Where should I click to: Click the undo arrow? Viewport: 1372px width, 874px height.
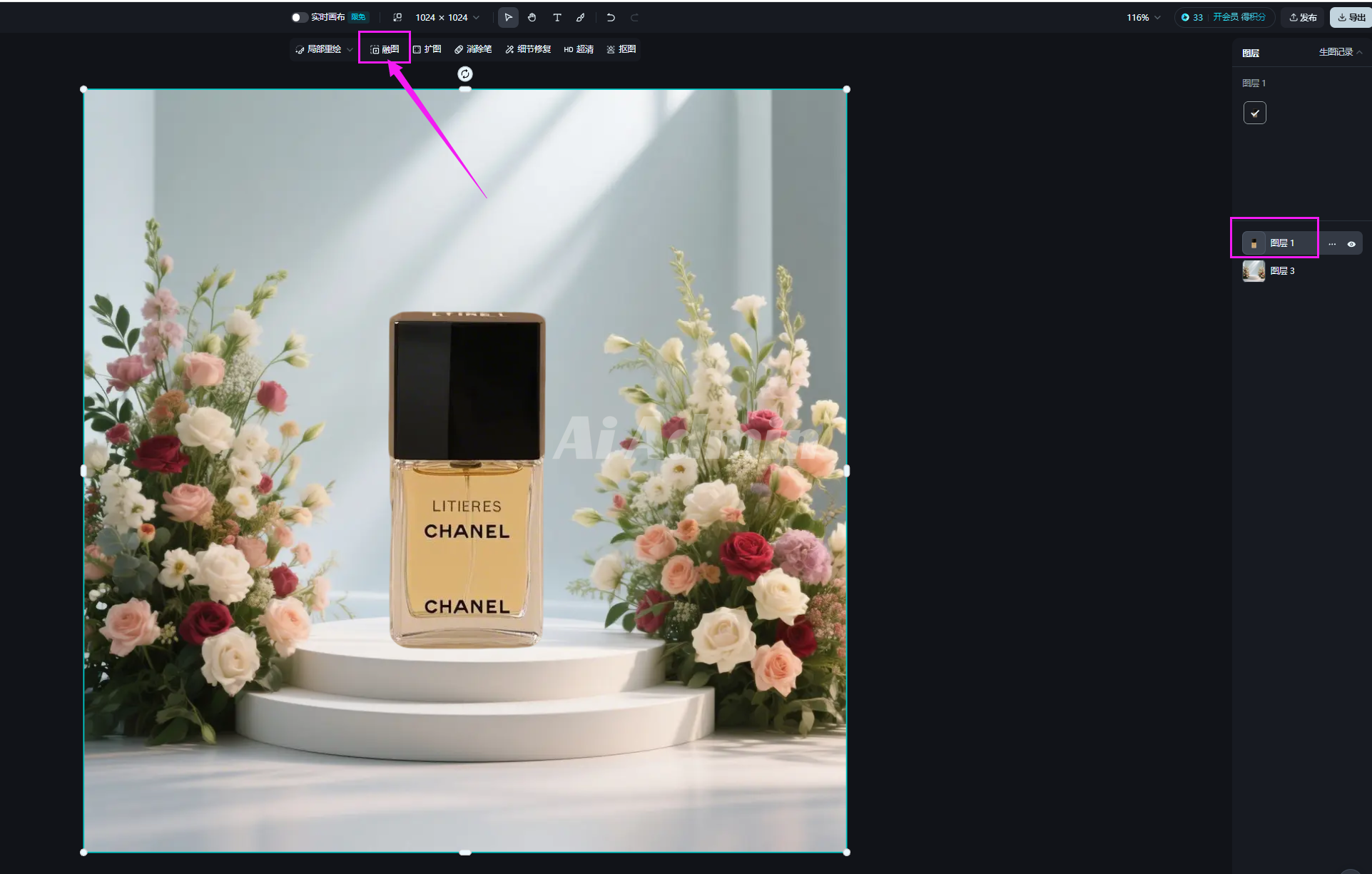pos(611,17)
